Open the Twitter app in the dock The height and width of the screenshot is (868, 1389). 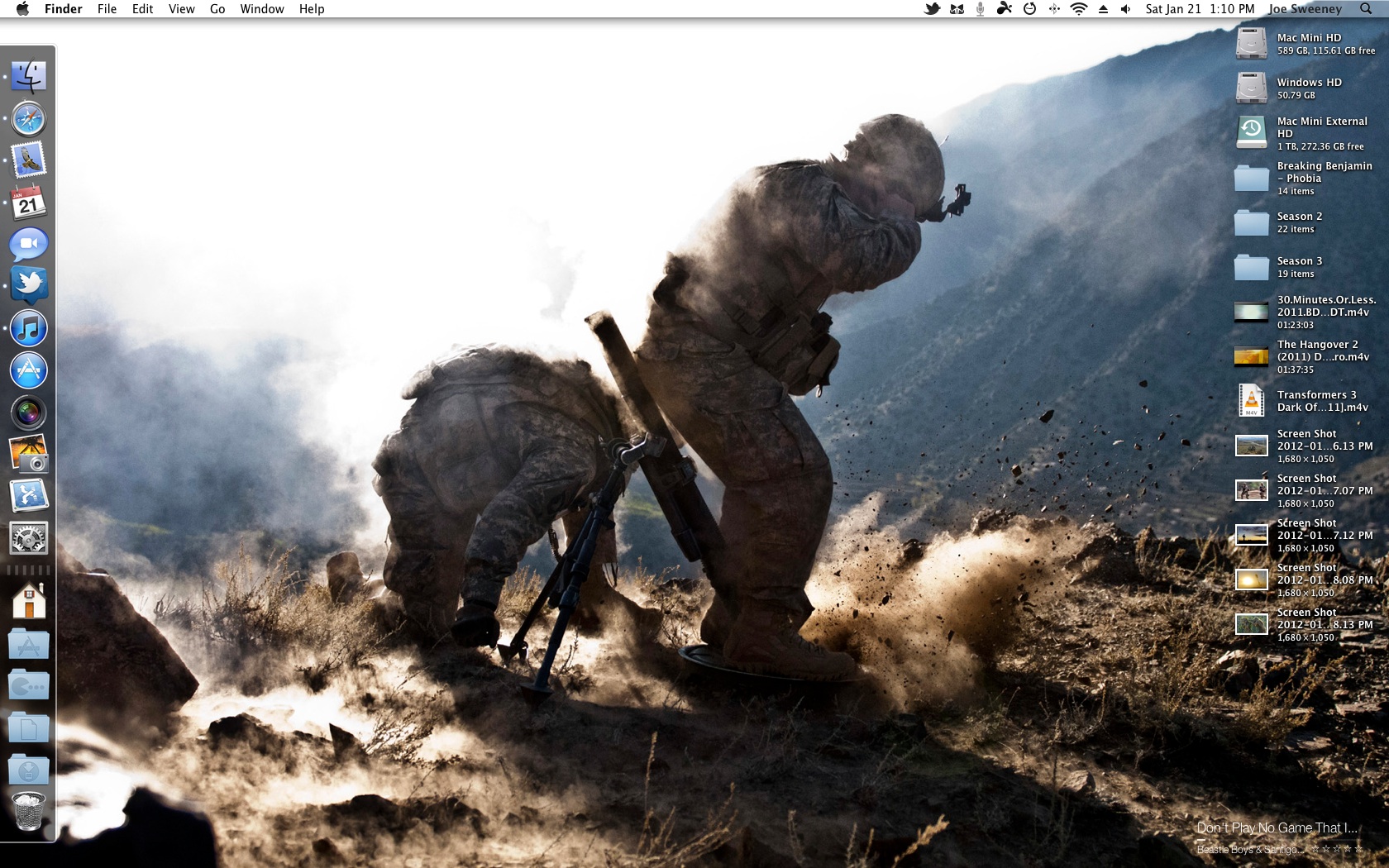tap(28, 286)
